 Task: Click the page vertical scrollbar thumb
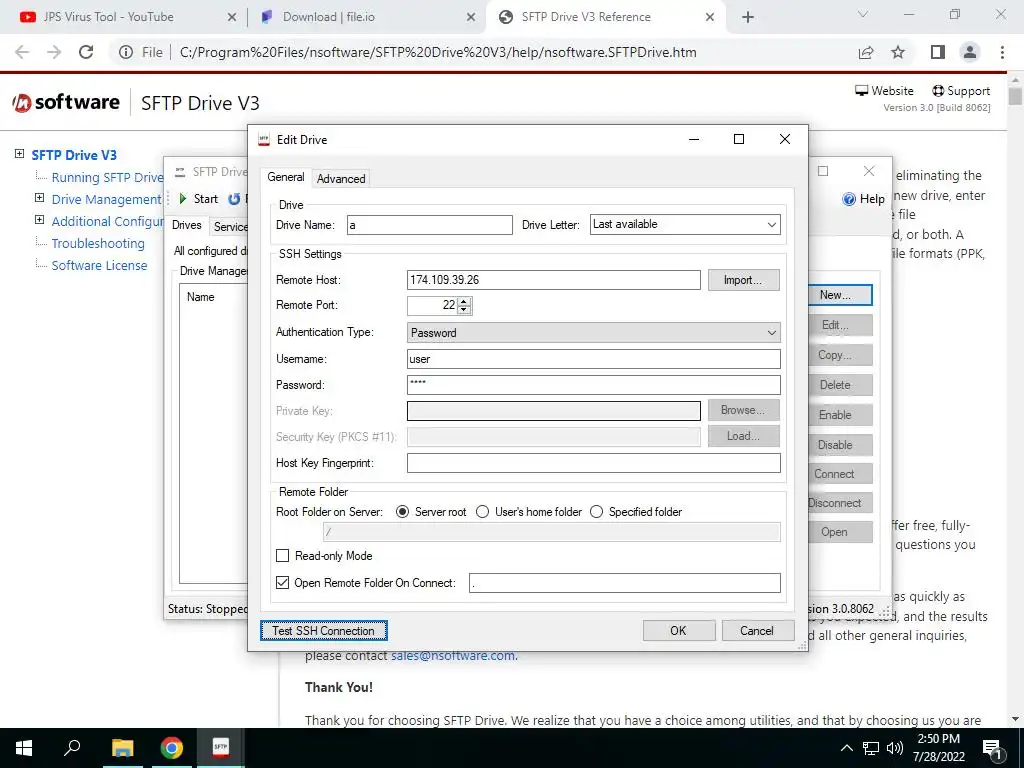pos(1014,95)
